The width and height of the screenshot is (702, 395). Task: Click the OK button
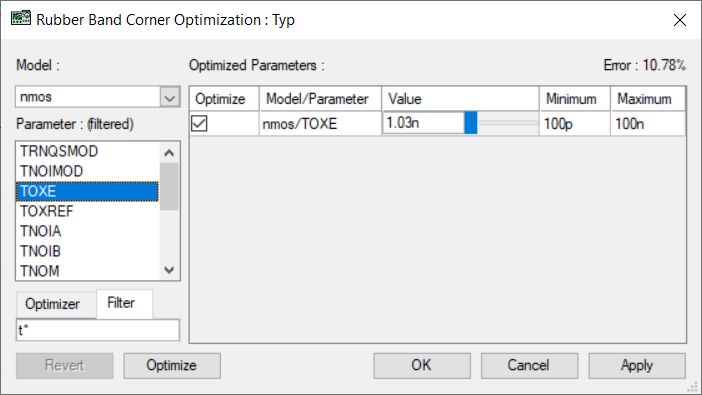click(x=422, y=365)
